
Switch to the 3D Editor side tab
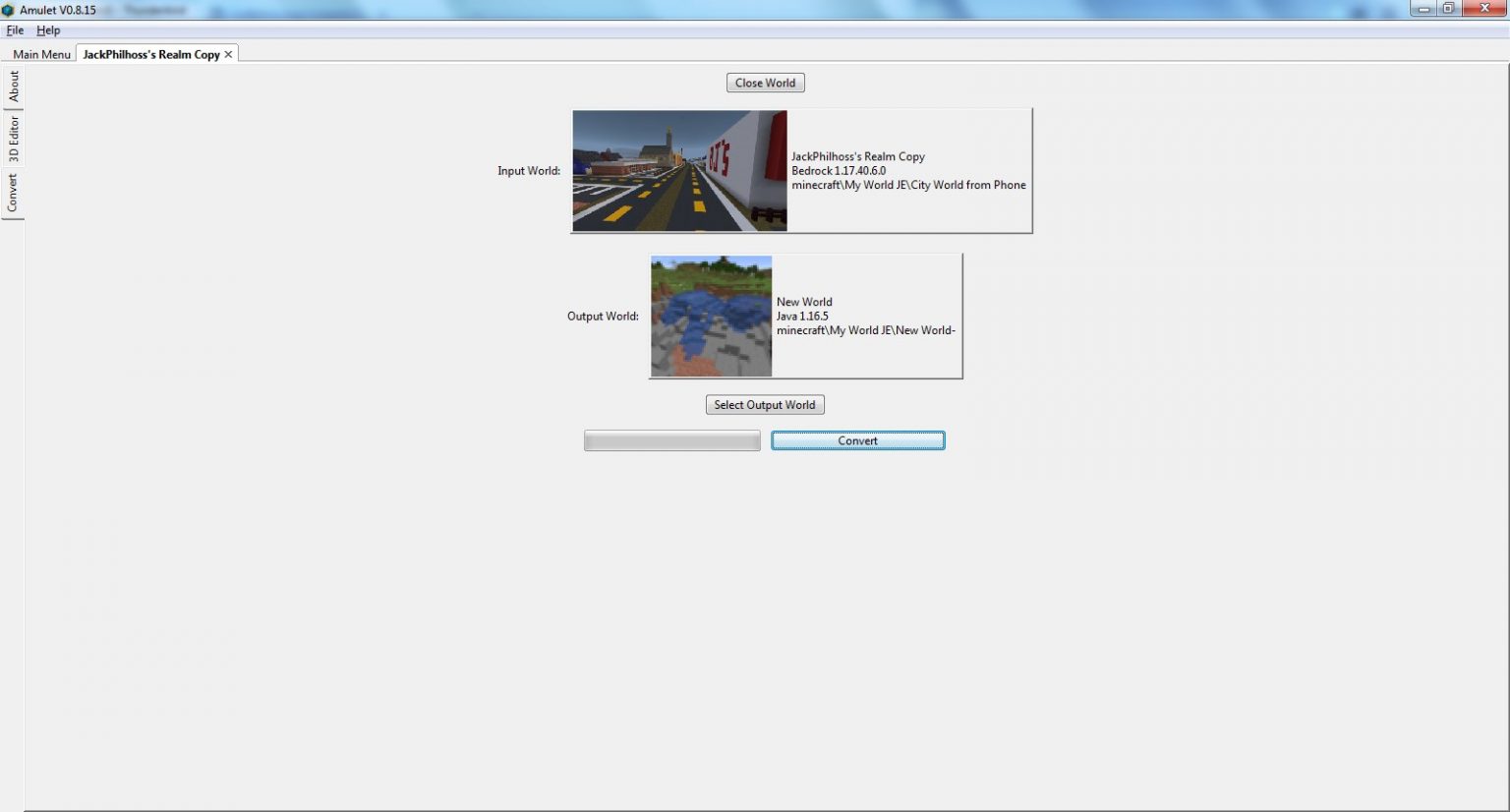[x=13, y=139]
